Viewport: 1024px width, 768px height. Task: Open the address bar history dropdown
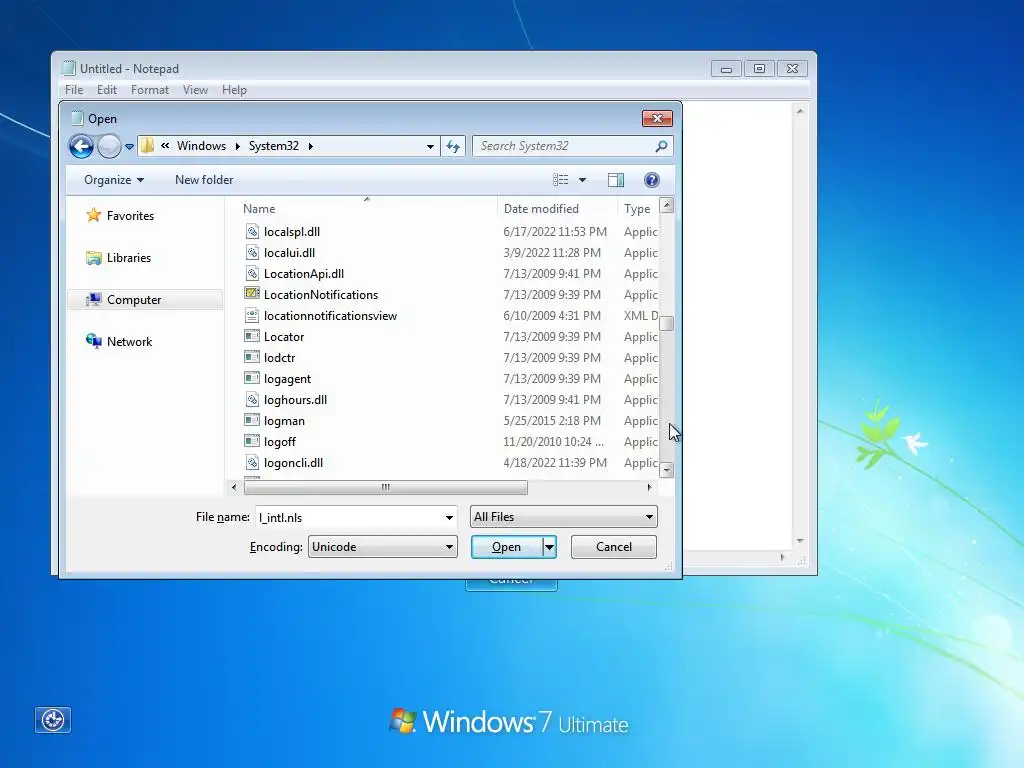[x=430, y=147]
